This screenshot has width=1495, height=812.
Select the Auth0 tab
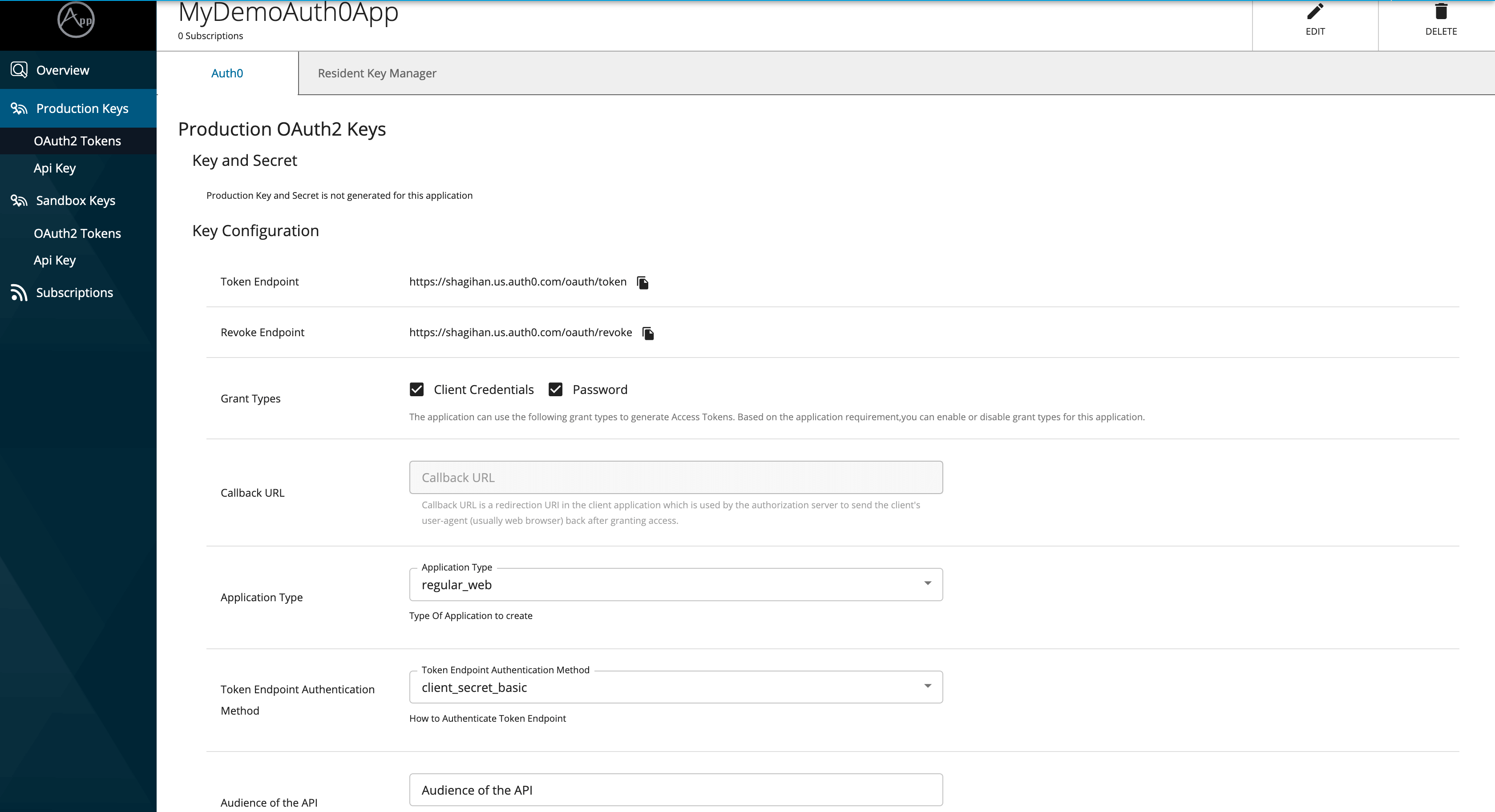(227, 73)
